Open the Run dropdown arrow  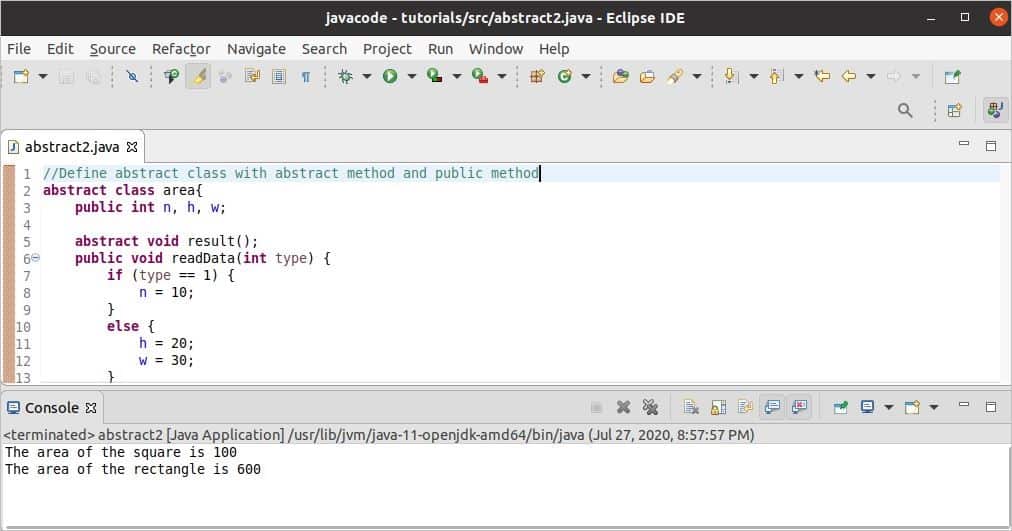click(412, 77)
